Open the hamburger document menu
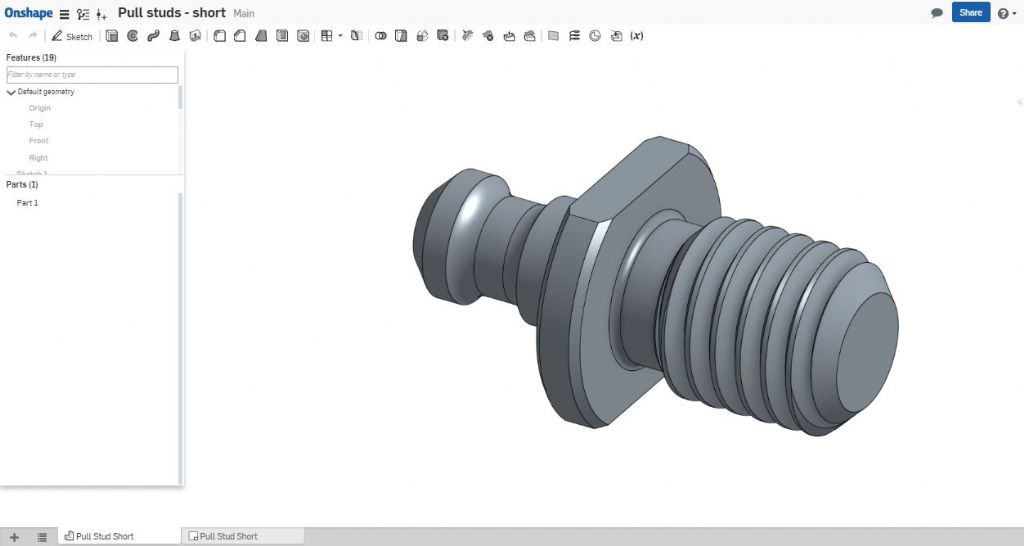The width and height of the screenshot is (1024, 546). coord(64,14)
